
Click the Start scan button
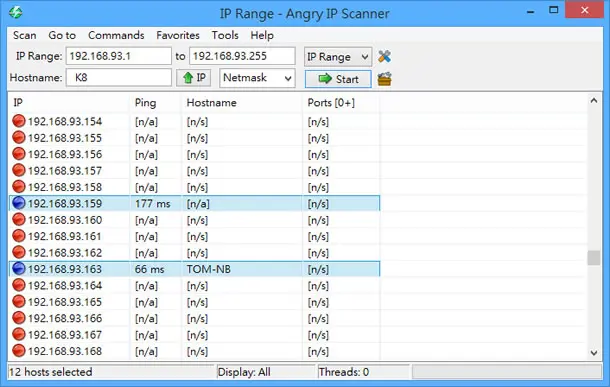338,79
